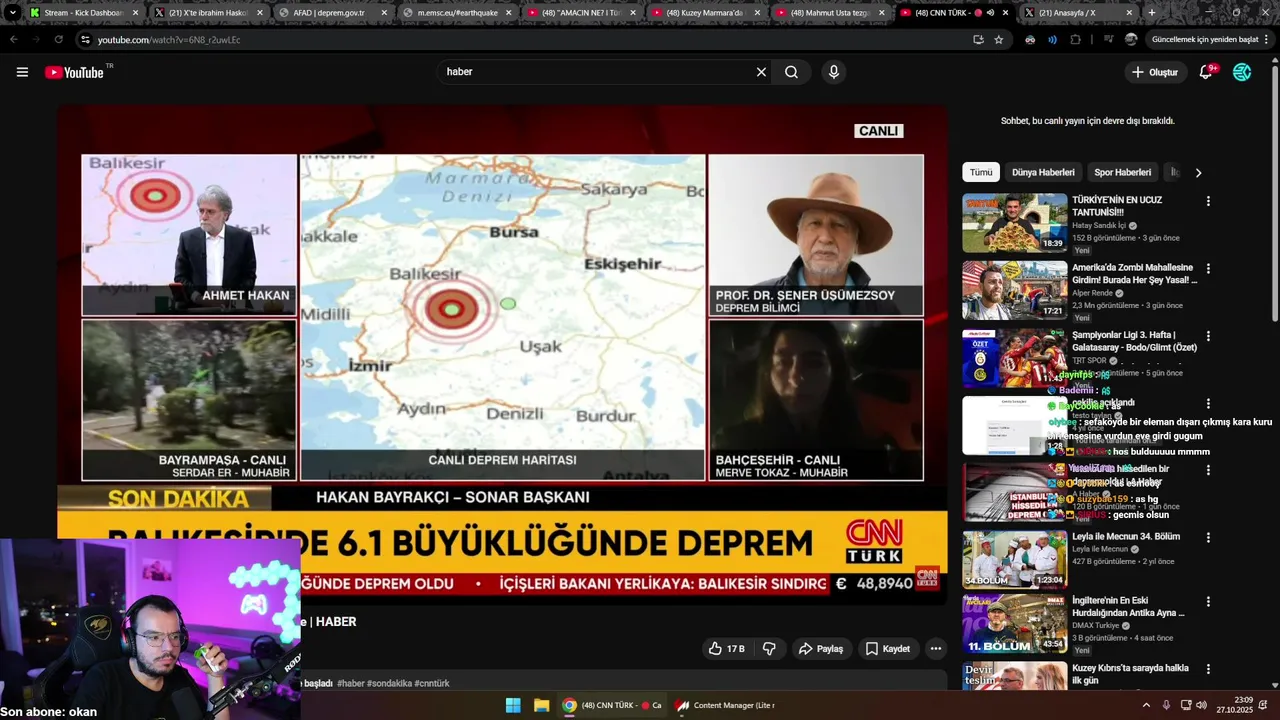This screenshot has height=720, width=1280.
Task: Click the search field containing haber
Action: point(595,72)
